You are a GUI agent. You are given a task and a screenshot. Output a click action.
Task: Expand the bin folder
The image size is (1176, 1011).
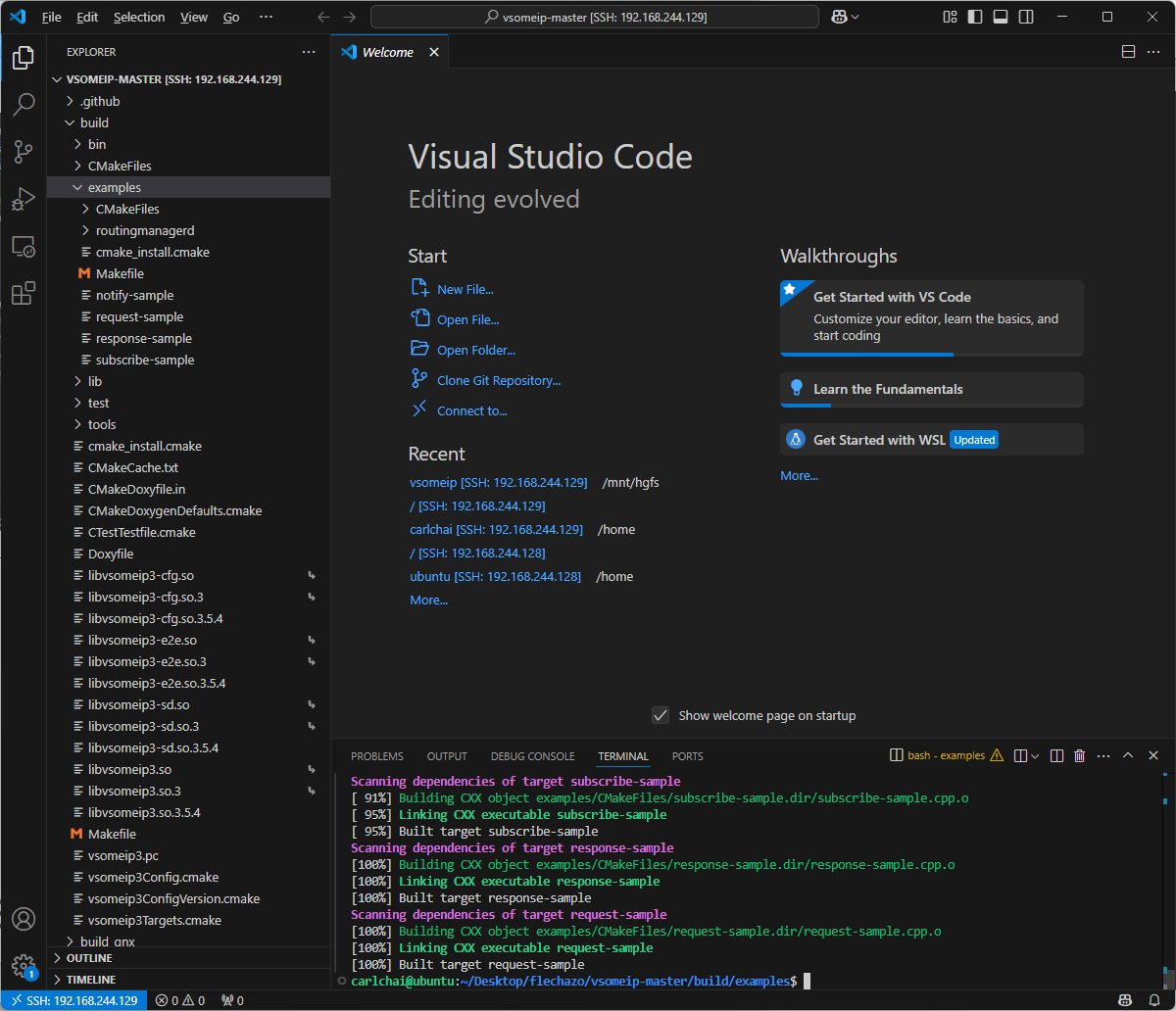point(188,144)
